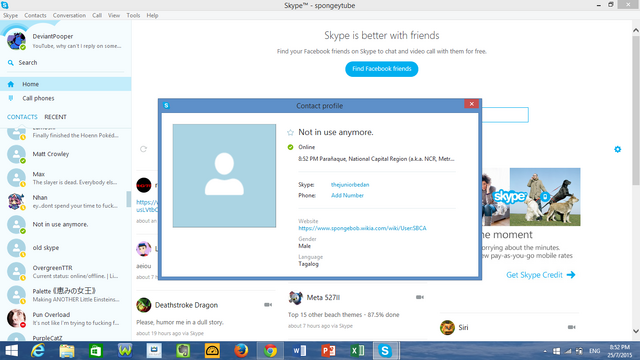The image size is (640, 360).
Task: Show hidden tray icons arrow
Action: click(545, 351)
